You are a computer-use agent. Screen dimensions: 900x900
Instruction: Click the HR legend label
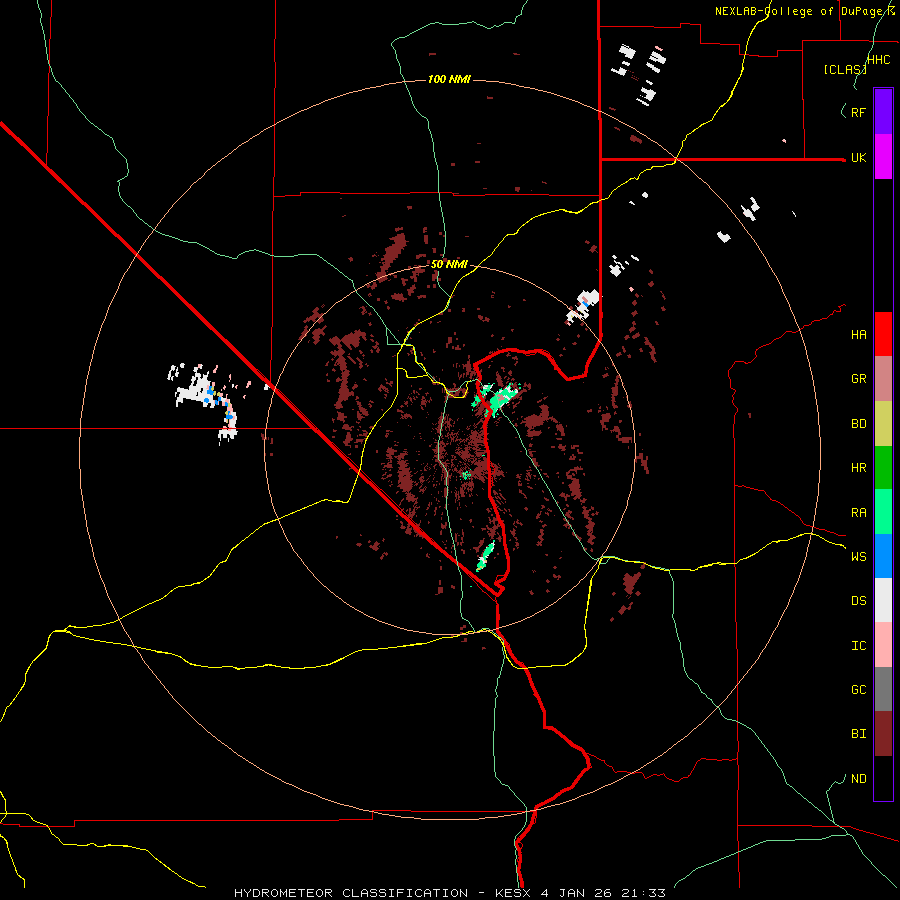tap(858, 468)
